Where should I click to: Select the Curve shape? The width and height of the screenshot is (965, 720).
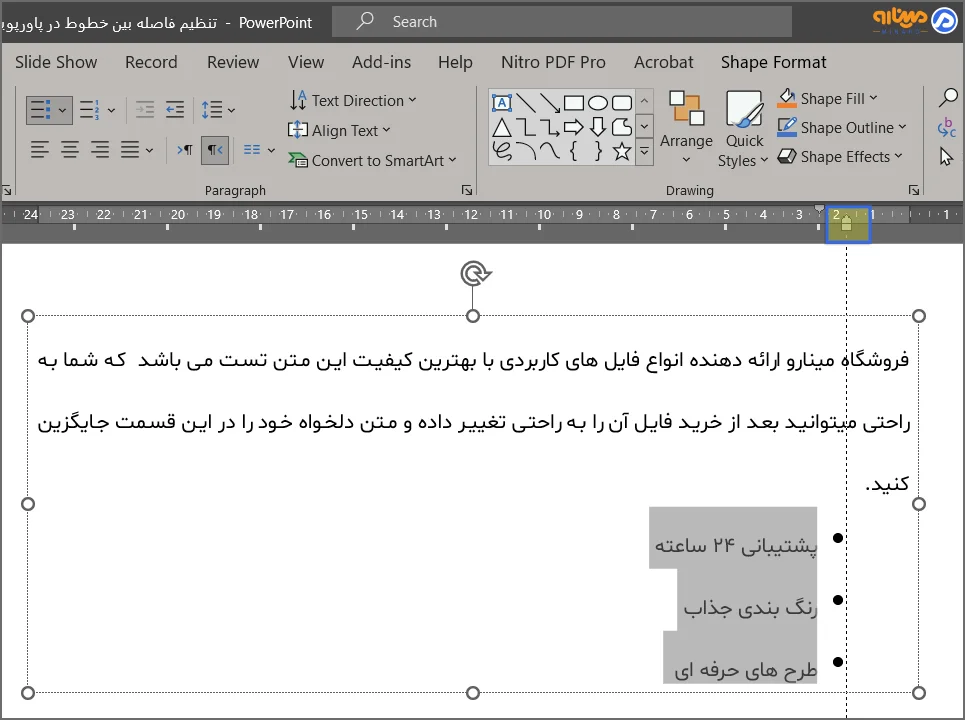550,151
